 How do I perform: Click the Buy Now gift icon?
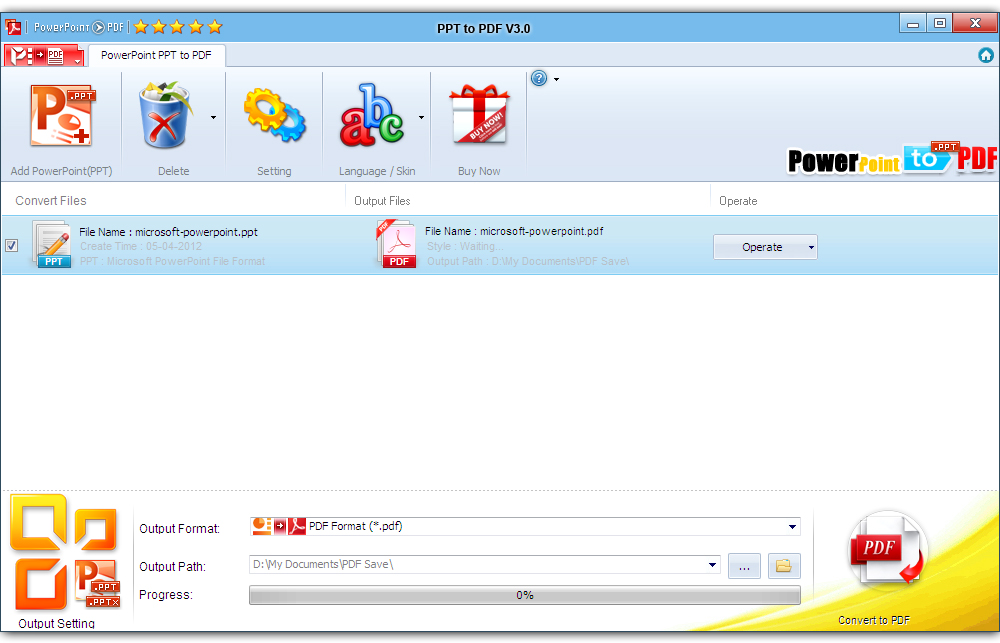click(479, 114)
